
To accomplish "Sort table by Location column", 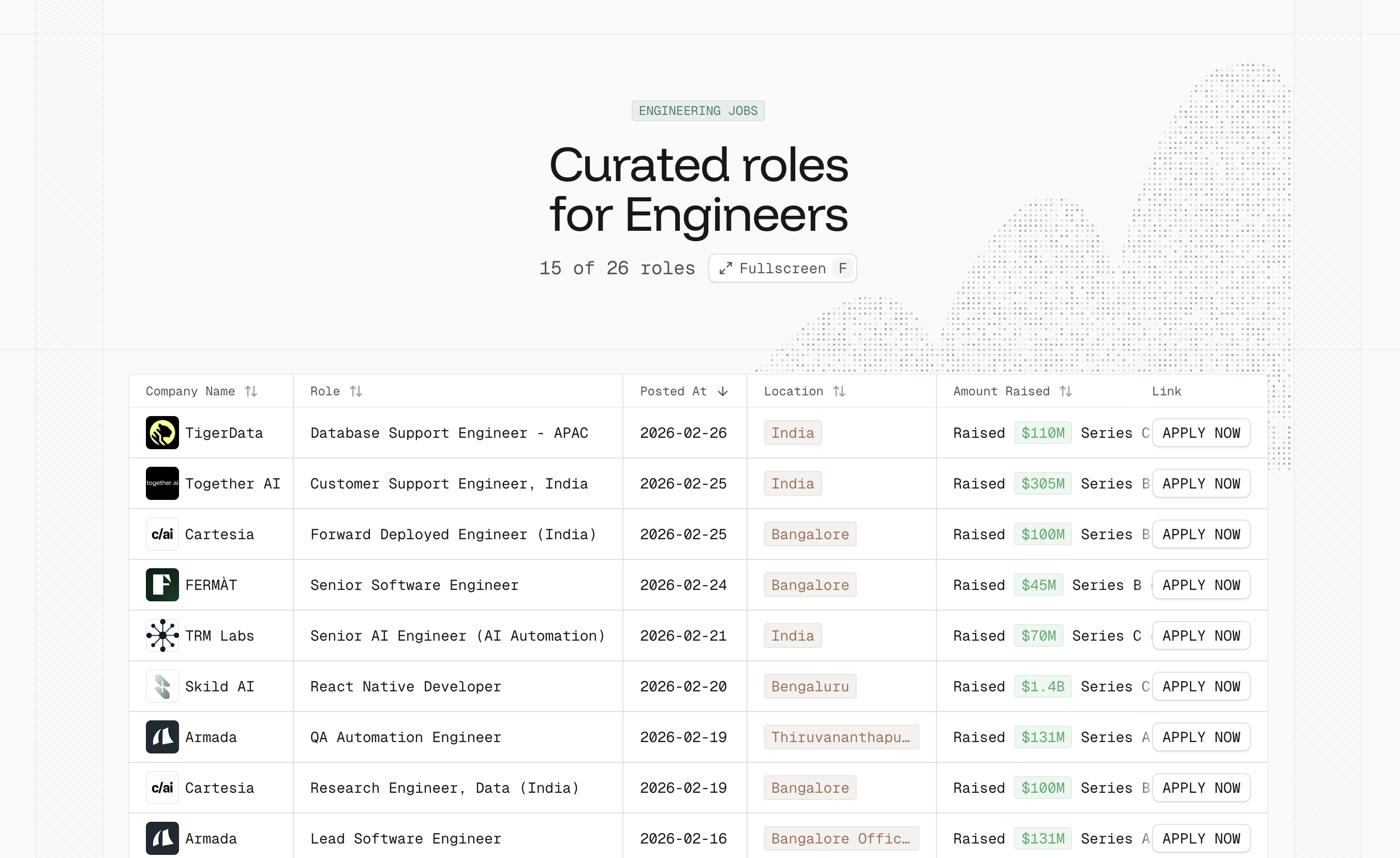I will coord(839,392).
